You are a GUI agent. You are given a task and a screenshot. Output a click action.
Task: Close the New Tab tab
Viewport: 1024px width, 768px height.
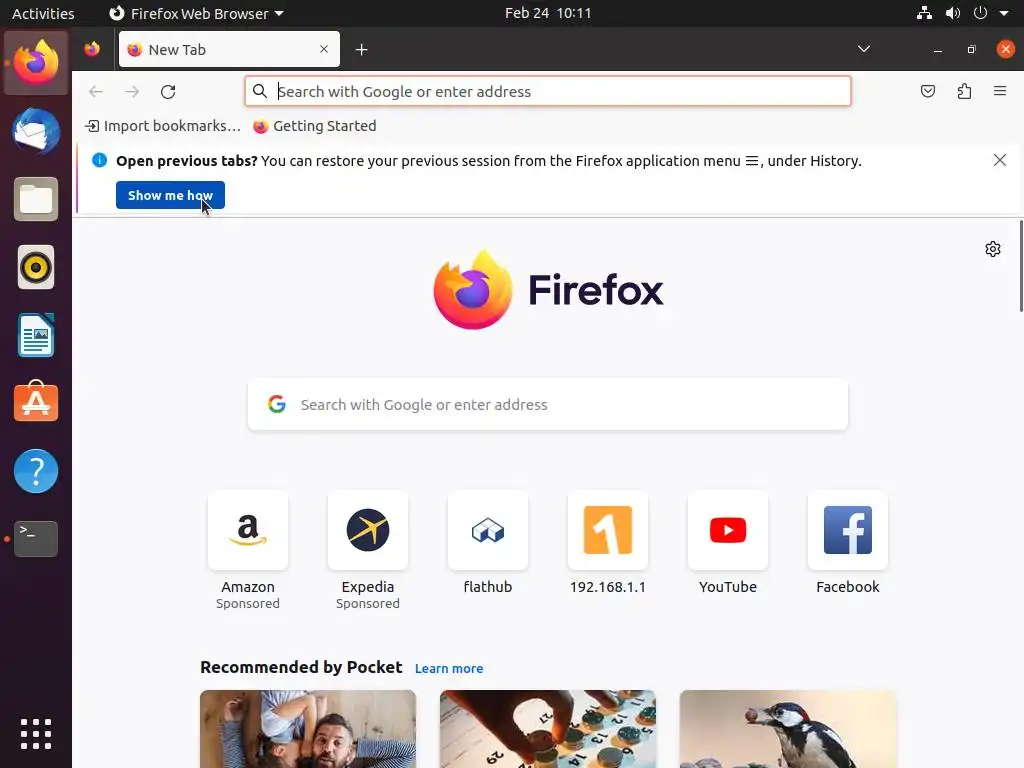coord(324,49)
